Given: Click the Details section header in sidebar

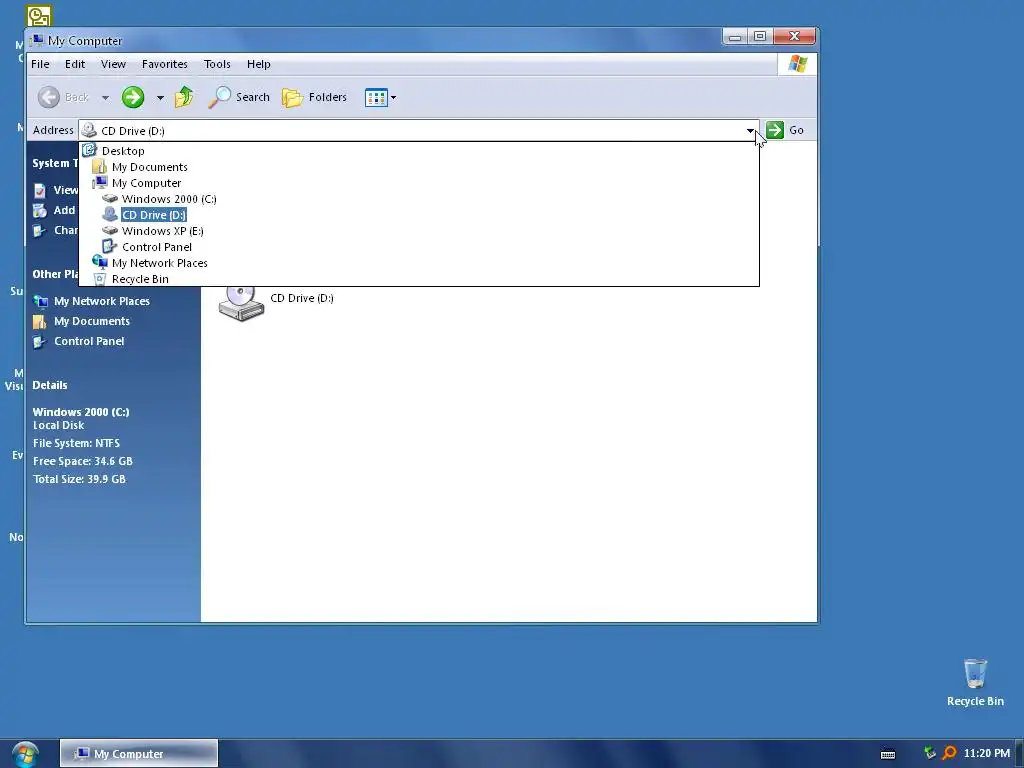Looking at the screenshot, I should 50,385.
